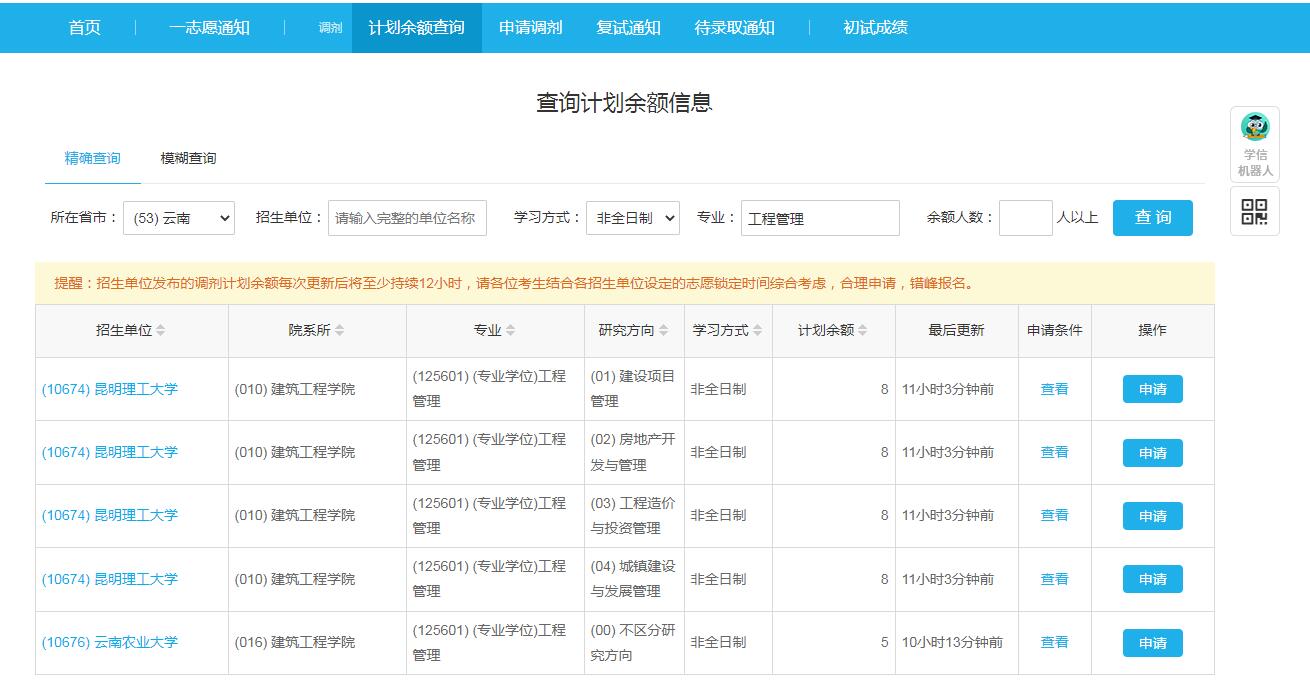
Task: Apply to 昆明理工大学 房地产开发与管理 direction
Action: 1153,453
